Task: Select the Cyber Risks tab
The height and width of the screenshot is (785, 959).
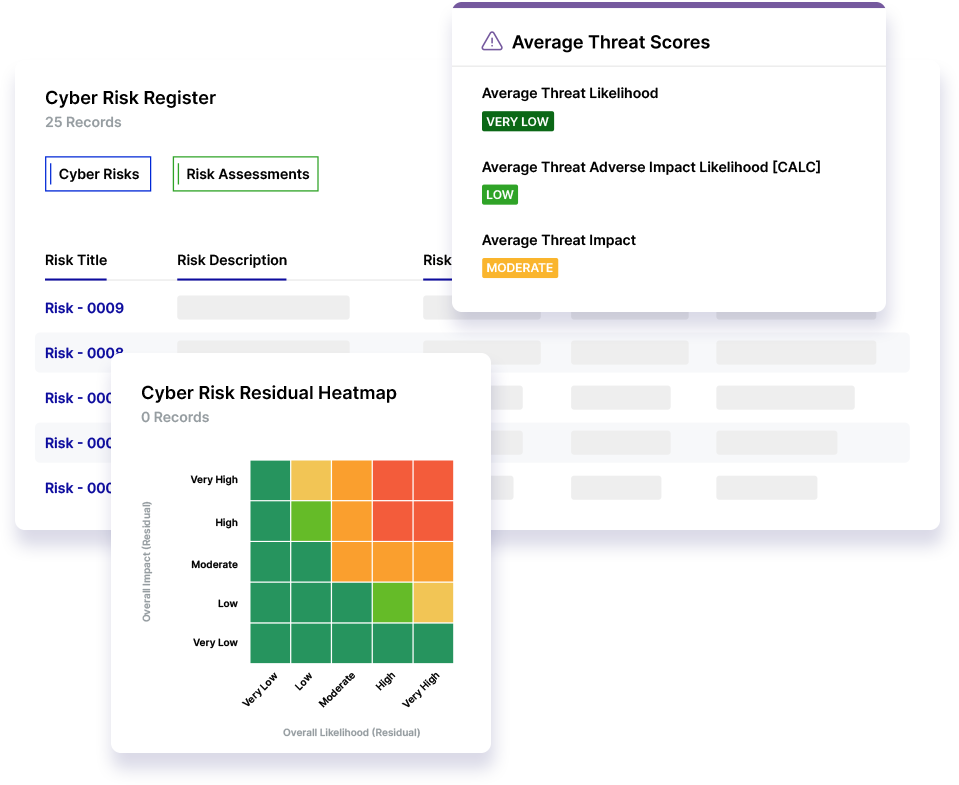Action: point(97,173)
